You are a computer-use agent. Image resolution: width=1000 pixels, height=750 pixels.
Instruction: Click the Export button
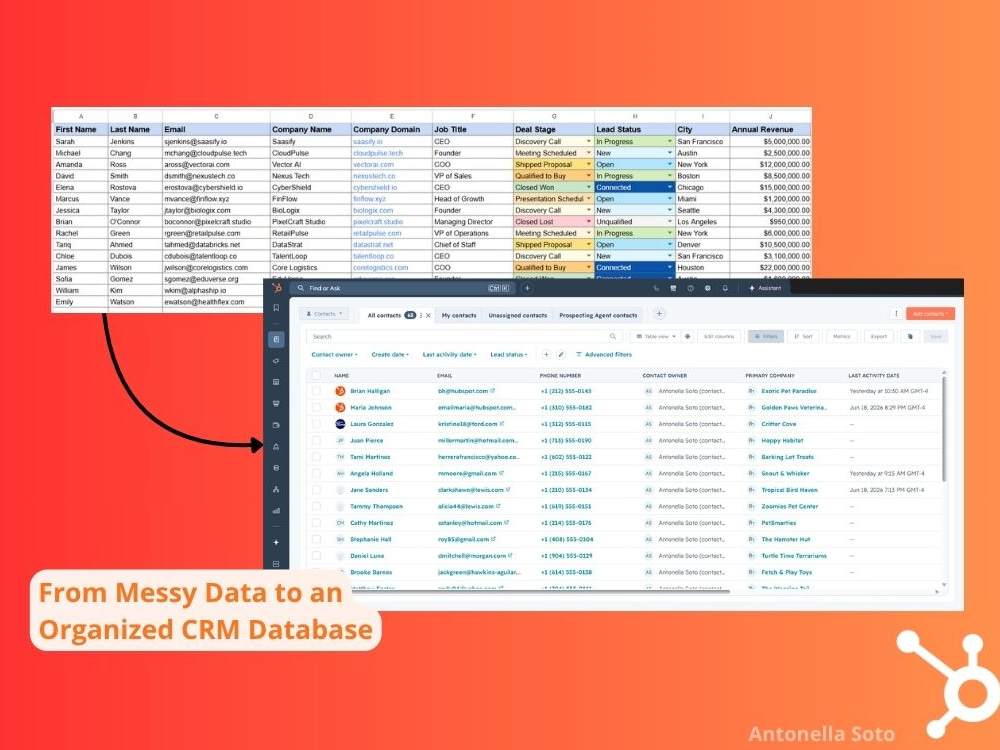879,336
